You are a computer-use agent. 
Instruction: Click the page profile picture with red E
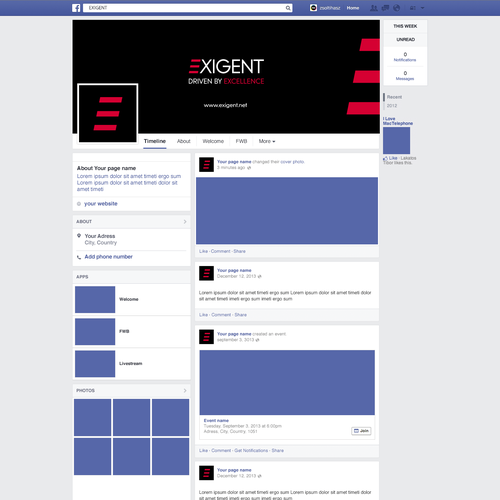[x=108, y=113]
